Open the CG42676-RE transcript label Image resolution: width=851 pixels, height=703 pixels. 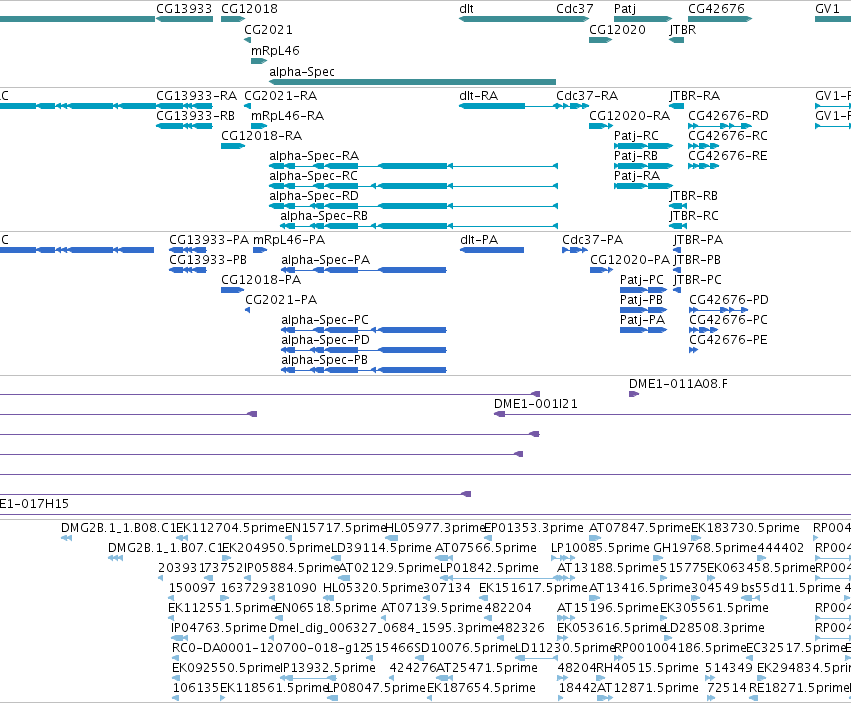pyautogui.click(x=728, y=156)
